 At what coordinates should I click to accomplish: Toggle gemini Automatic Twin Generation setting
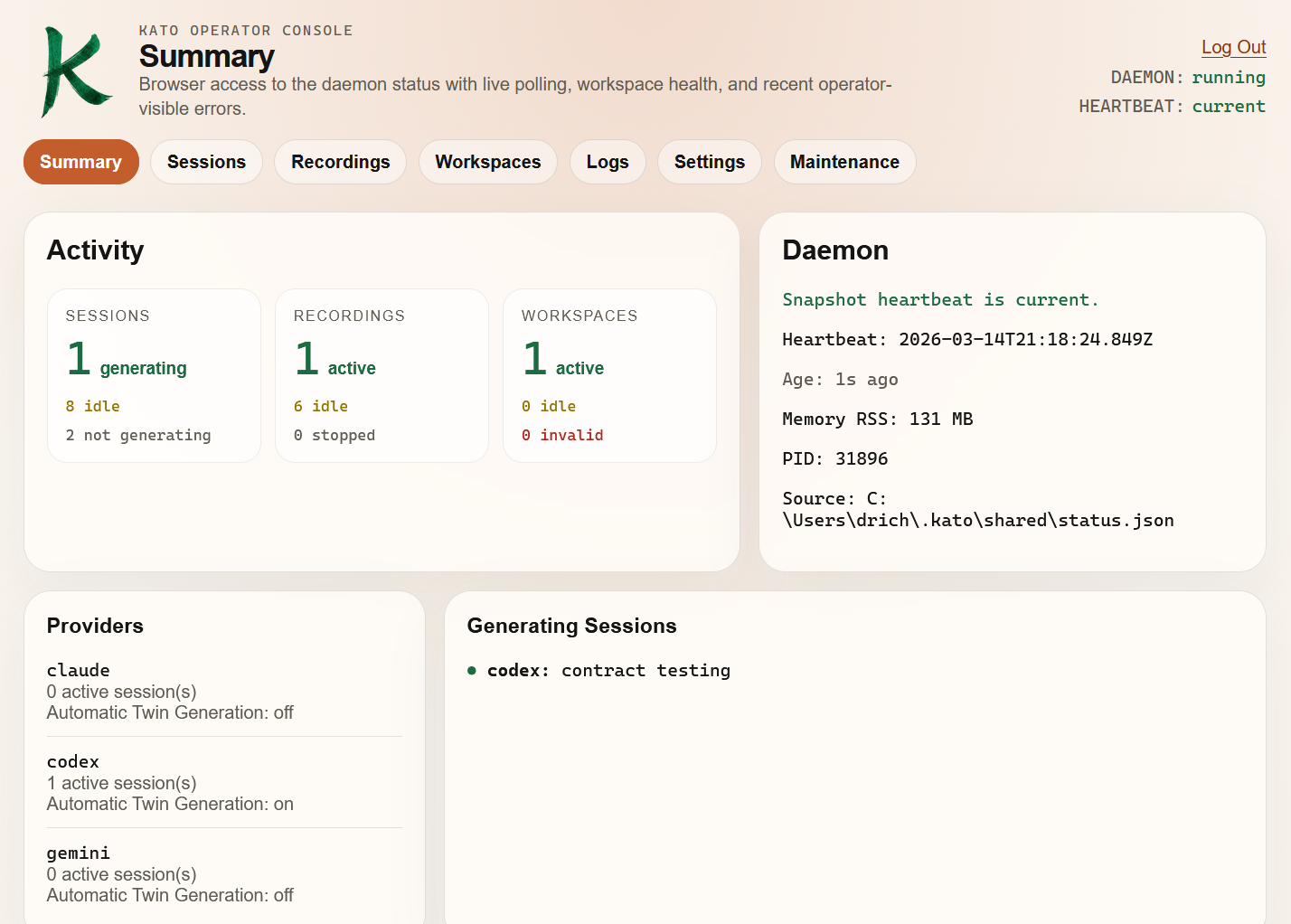click(x=170, y=895)
